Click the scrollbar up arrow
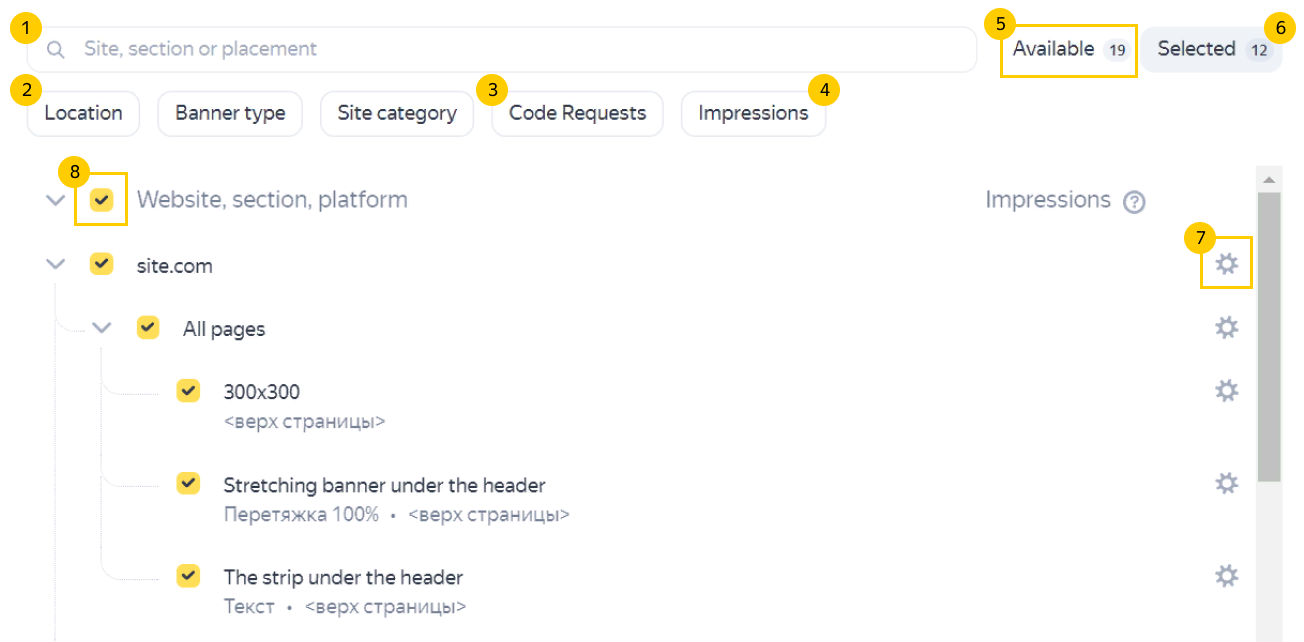Screen dimensions: 1304x642 [1269, 180]
